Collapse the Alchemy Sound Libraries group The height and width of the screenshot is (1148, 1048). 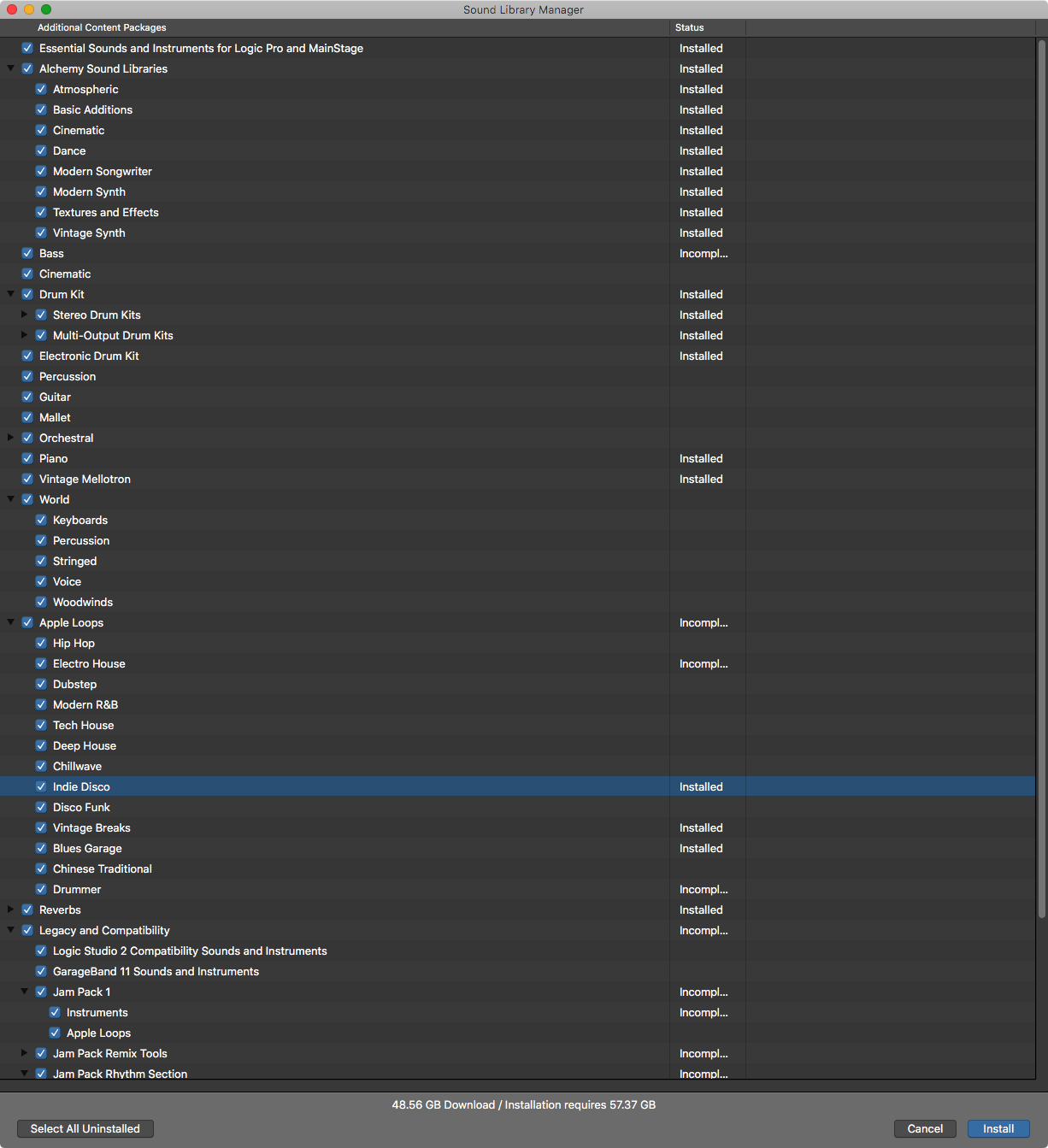[x=11, y=68]
